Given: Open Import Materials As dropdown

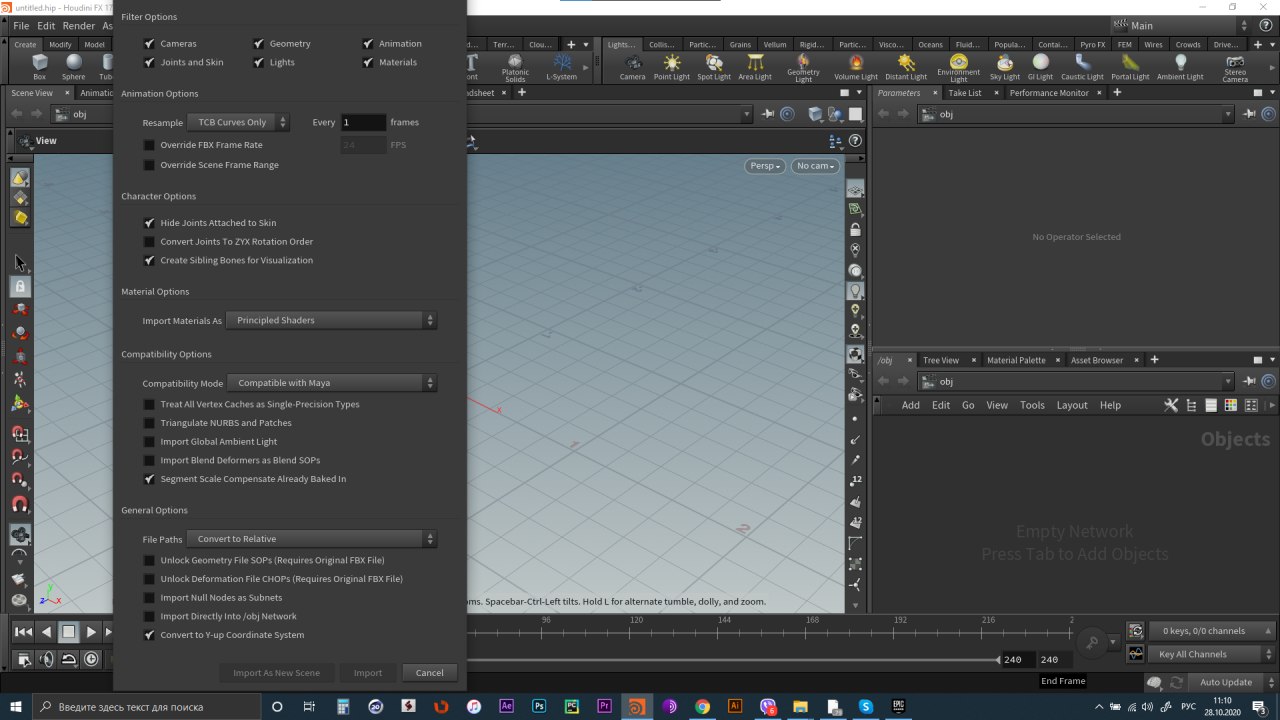Looking at the screenshot, I should 331,320.
